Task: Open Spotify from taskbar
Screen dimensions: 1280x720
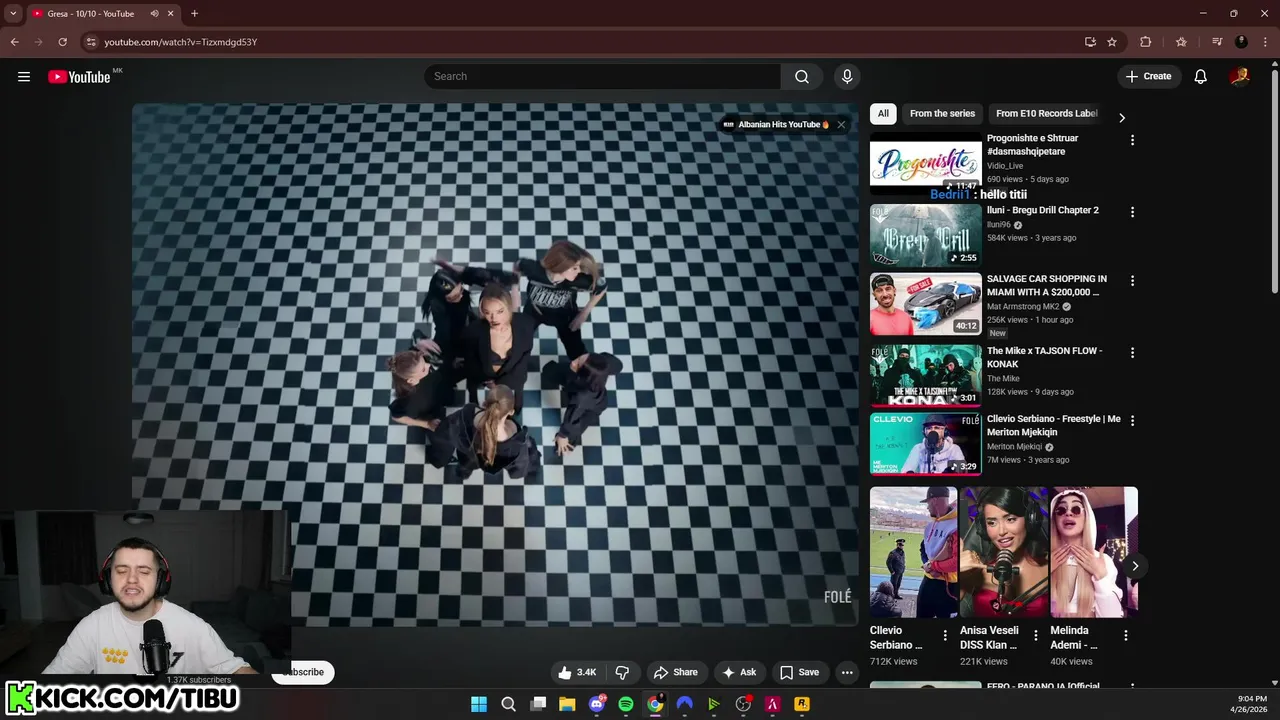Action: pyautogui.click(x=626, y=704)
